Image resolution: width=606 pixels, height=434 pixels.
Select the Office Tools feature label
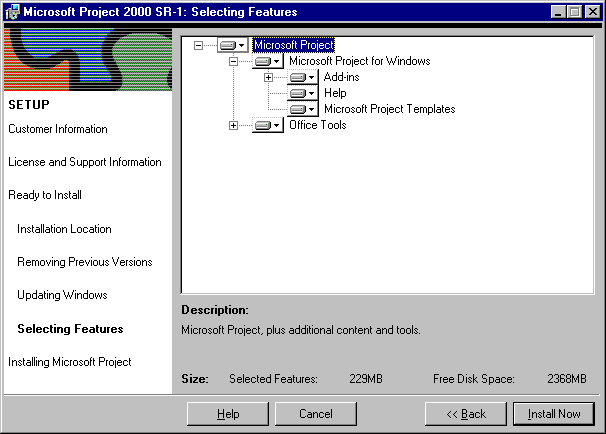(x=318, y=125)
